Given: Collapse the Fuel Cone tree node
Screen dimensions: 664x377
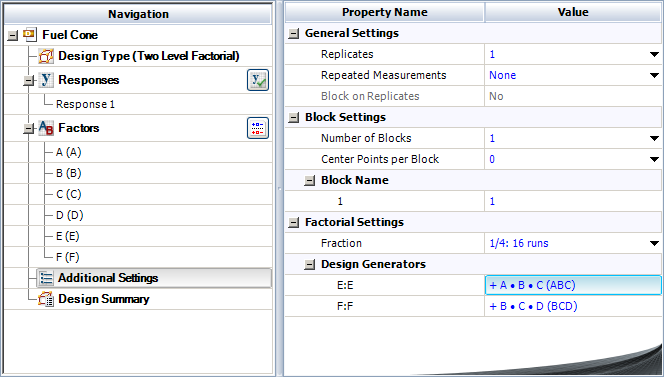Looking at the screenshot, I should click(13, 35).
